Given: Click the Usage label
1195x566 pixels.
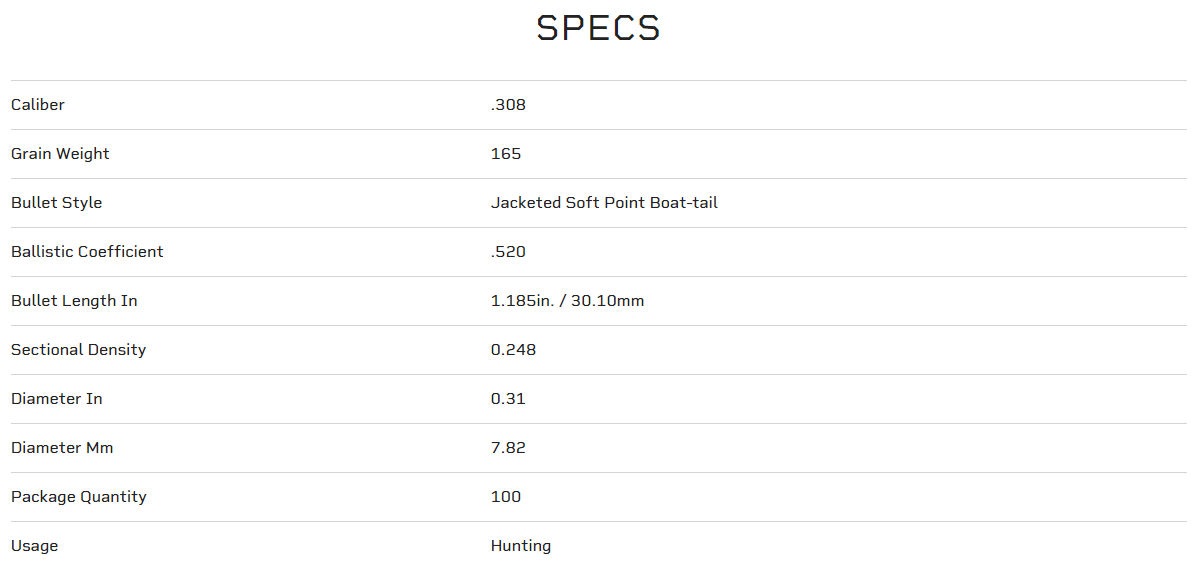Looking at the screenshot, I should coord(35,546).
